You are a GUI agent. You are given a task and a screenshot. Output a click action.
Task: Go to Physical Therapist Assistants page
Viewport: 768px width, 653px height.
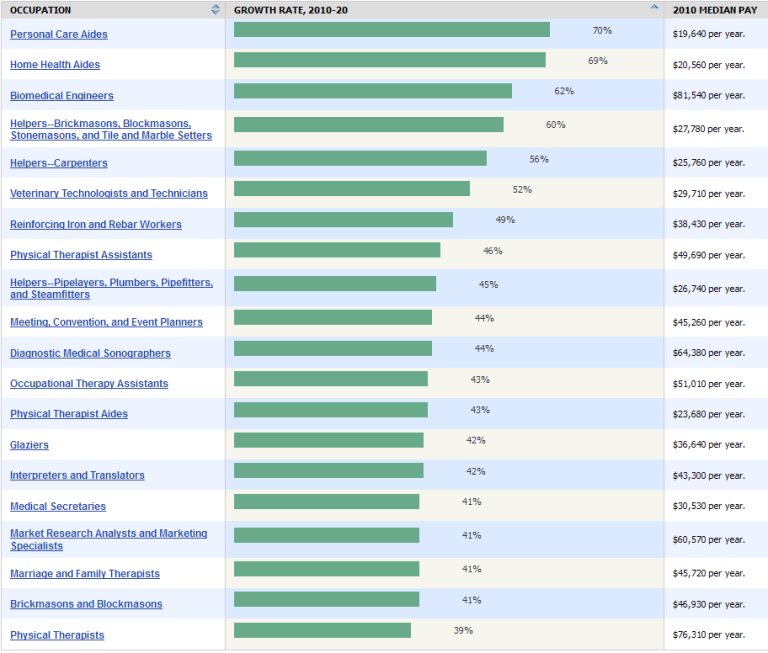tap(81, 255)
